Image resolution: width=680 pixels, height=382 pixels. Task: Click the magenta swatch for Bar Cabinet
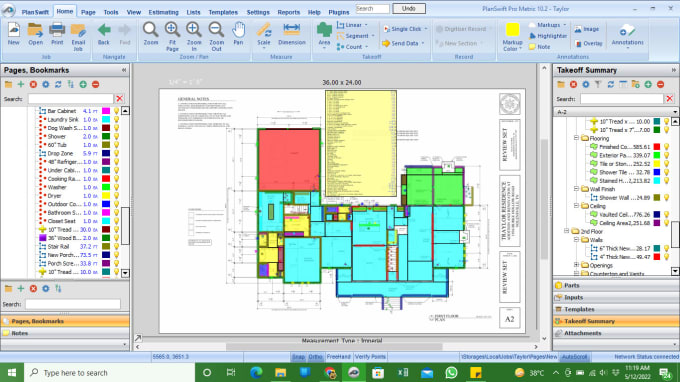[x=106, y=111]
